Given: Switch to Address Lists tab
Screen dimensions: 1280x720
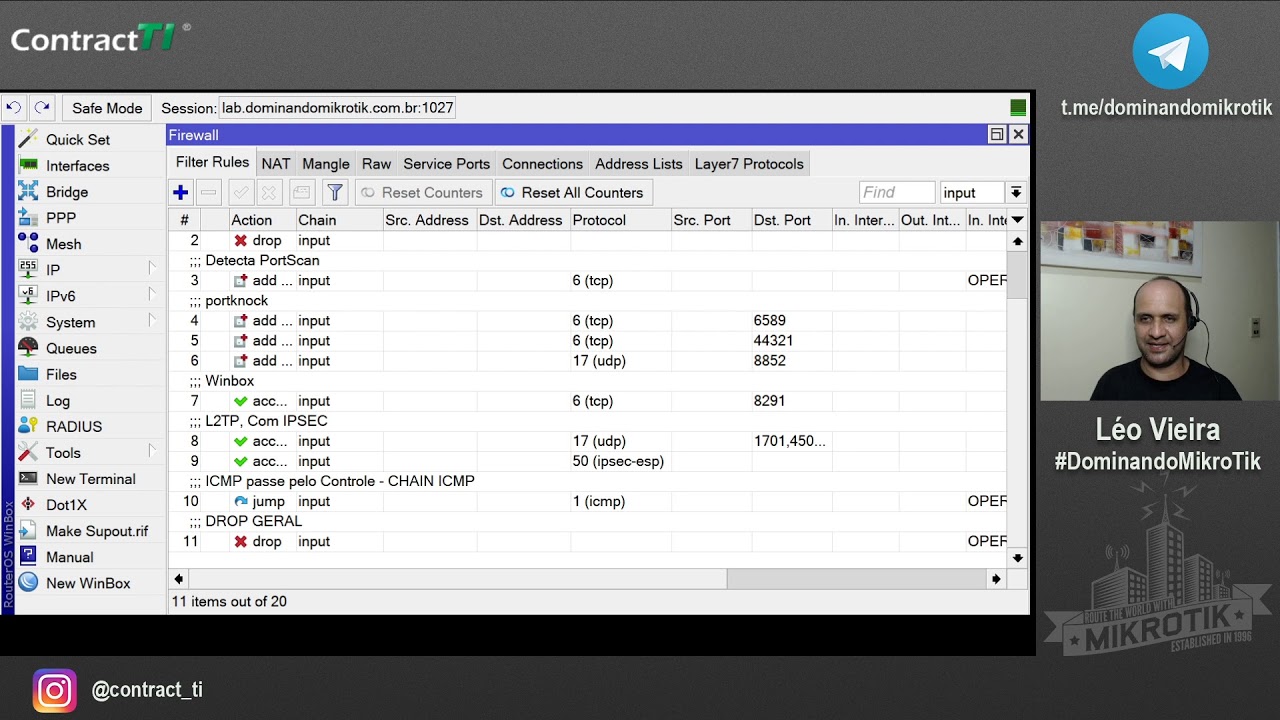Looking at the screenshot, I should pyautogui.click(x=639, y=164).
